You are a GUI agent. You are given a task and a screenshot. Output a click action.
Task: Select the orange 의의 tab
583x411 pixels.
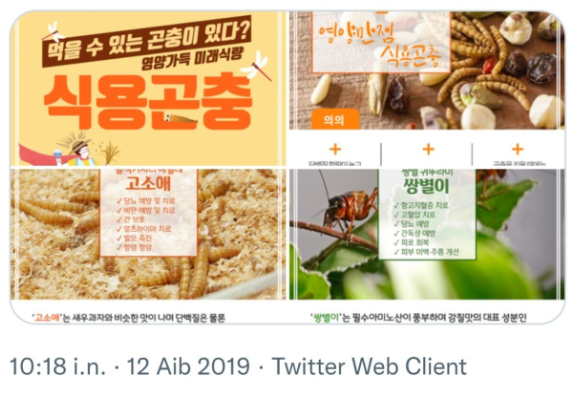click(335, 119)
